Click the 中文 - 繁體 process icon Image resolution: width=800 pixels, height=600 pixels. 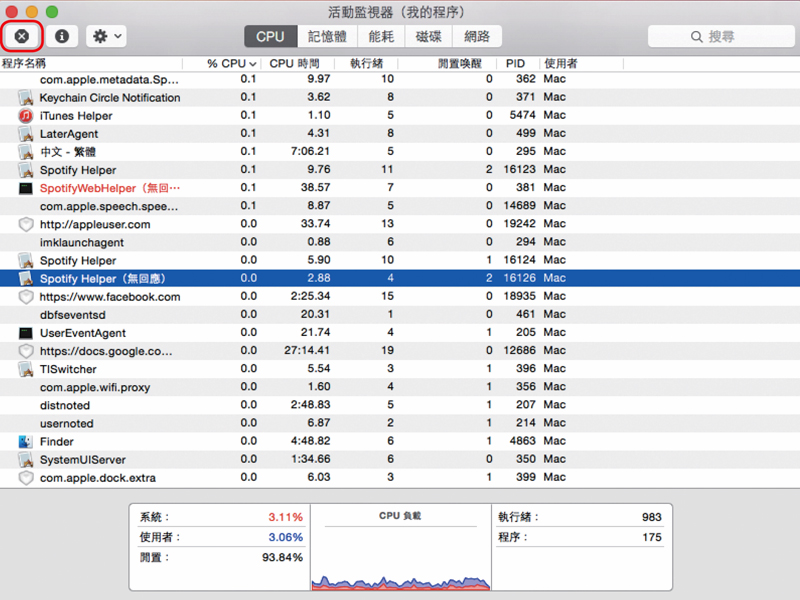pyautogui.click(x=26, y=152)
